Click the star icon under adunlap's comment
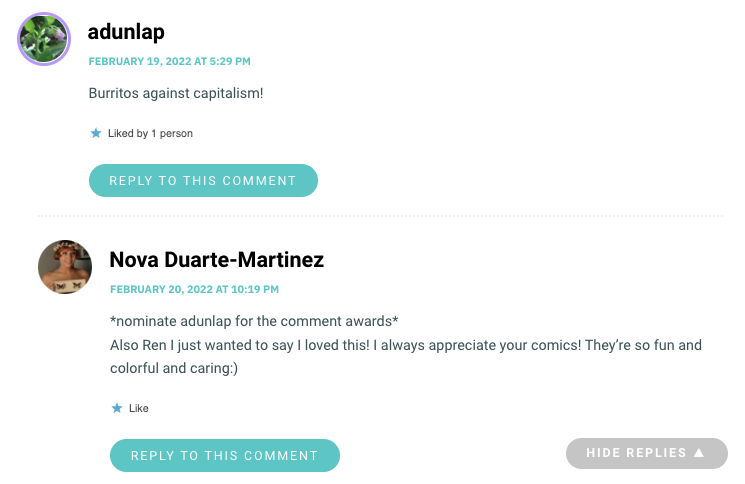 [96, 133]
